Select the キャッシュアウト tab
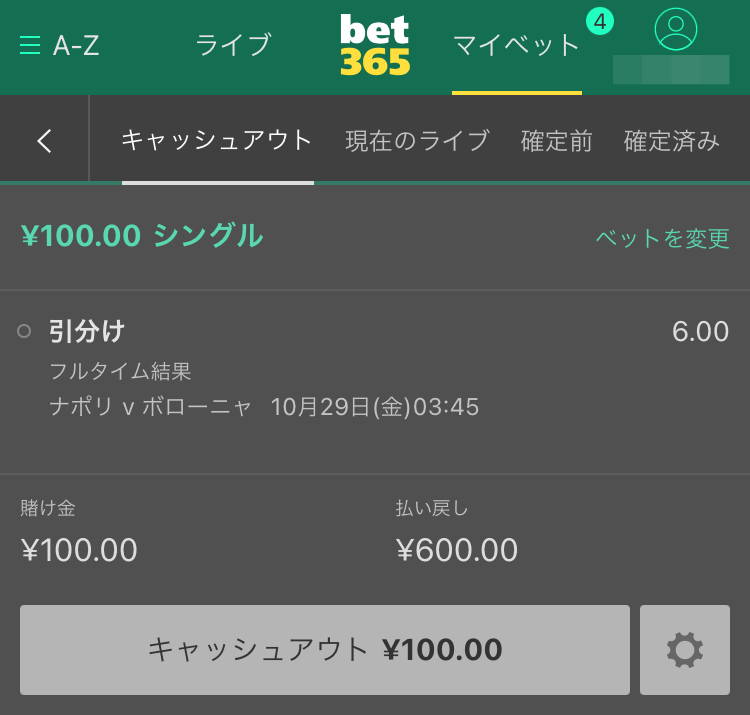 pos(217,141)
